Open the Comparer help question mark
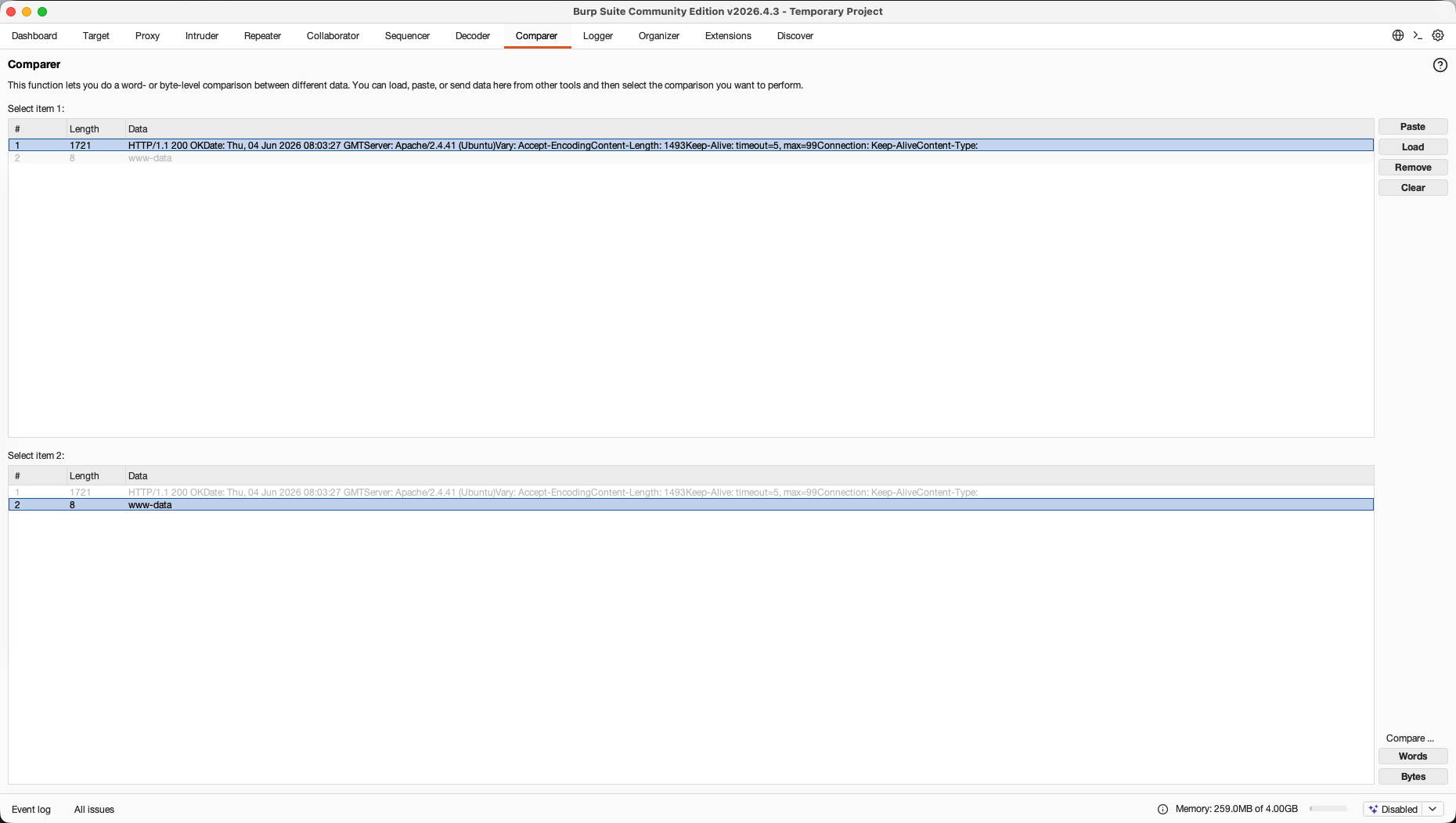Screen dimensions: 1456x823 click(x=1440, y=65)
